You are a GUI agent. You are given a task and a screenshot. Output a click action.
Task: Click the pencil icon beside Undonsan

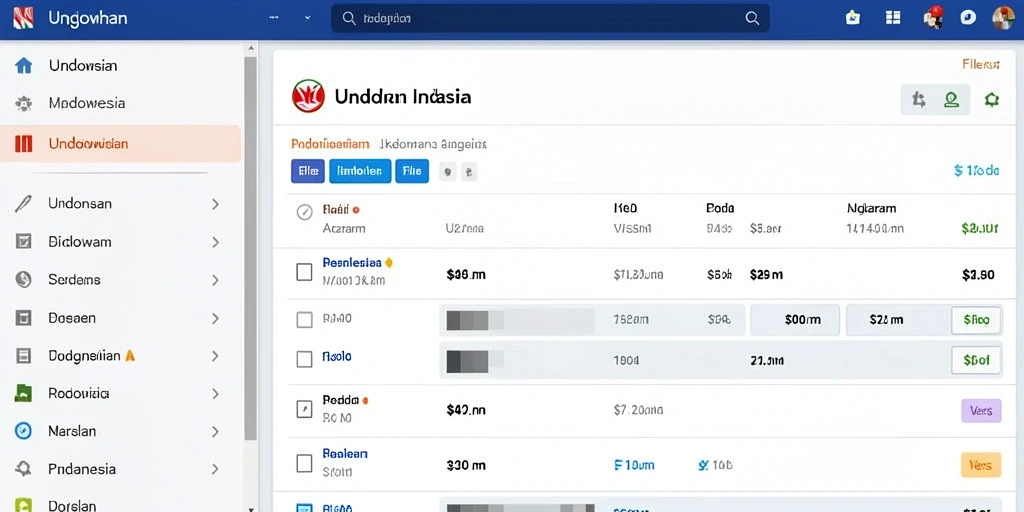[23, 204]
